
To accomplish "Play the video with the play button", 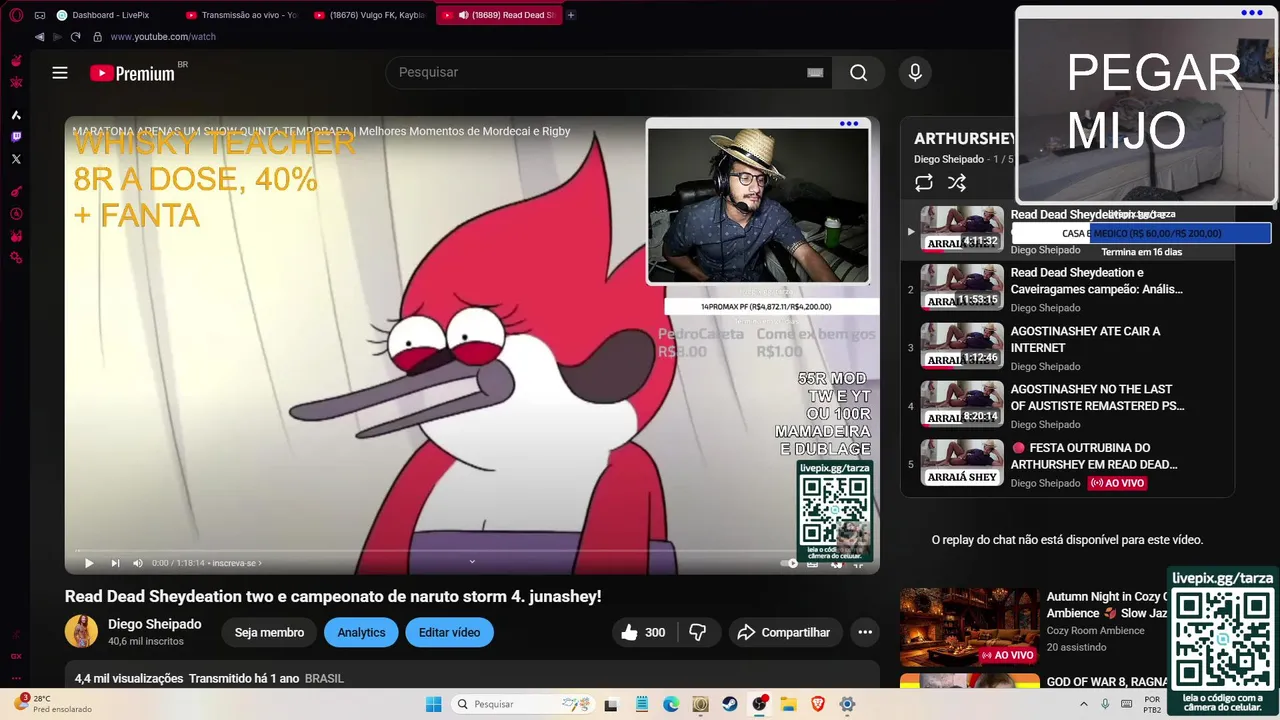I will click(89, 563).
